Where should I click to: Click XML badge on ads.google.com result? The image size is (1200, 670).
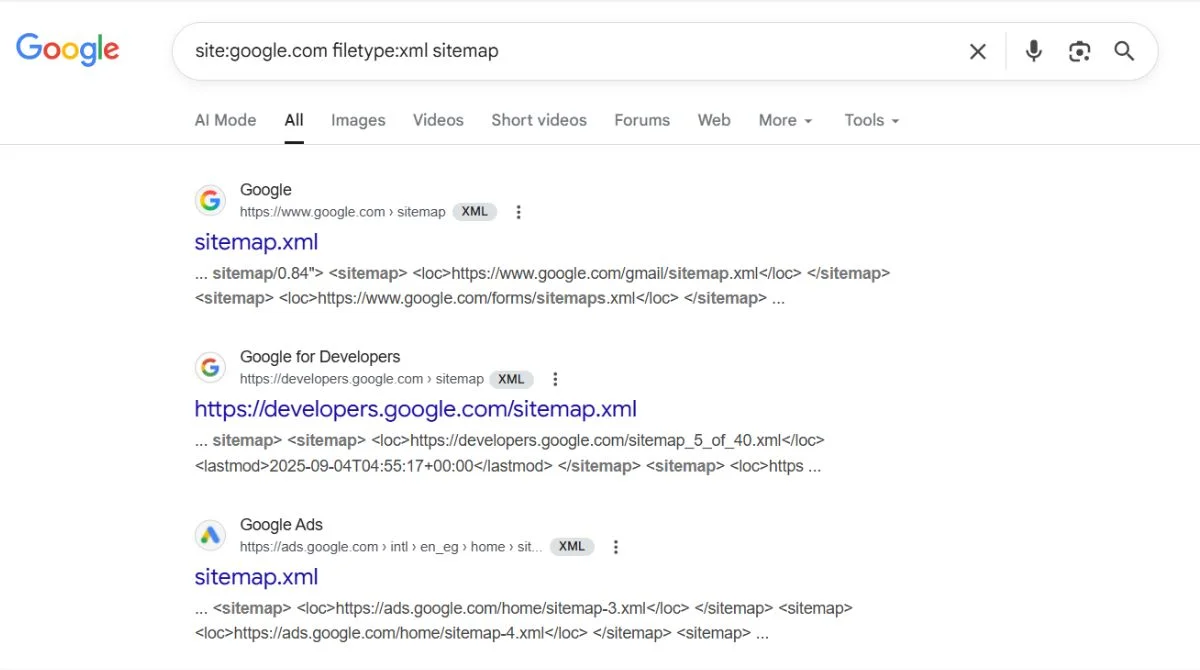[x=572, y=547]
